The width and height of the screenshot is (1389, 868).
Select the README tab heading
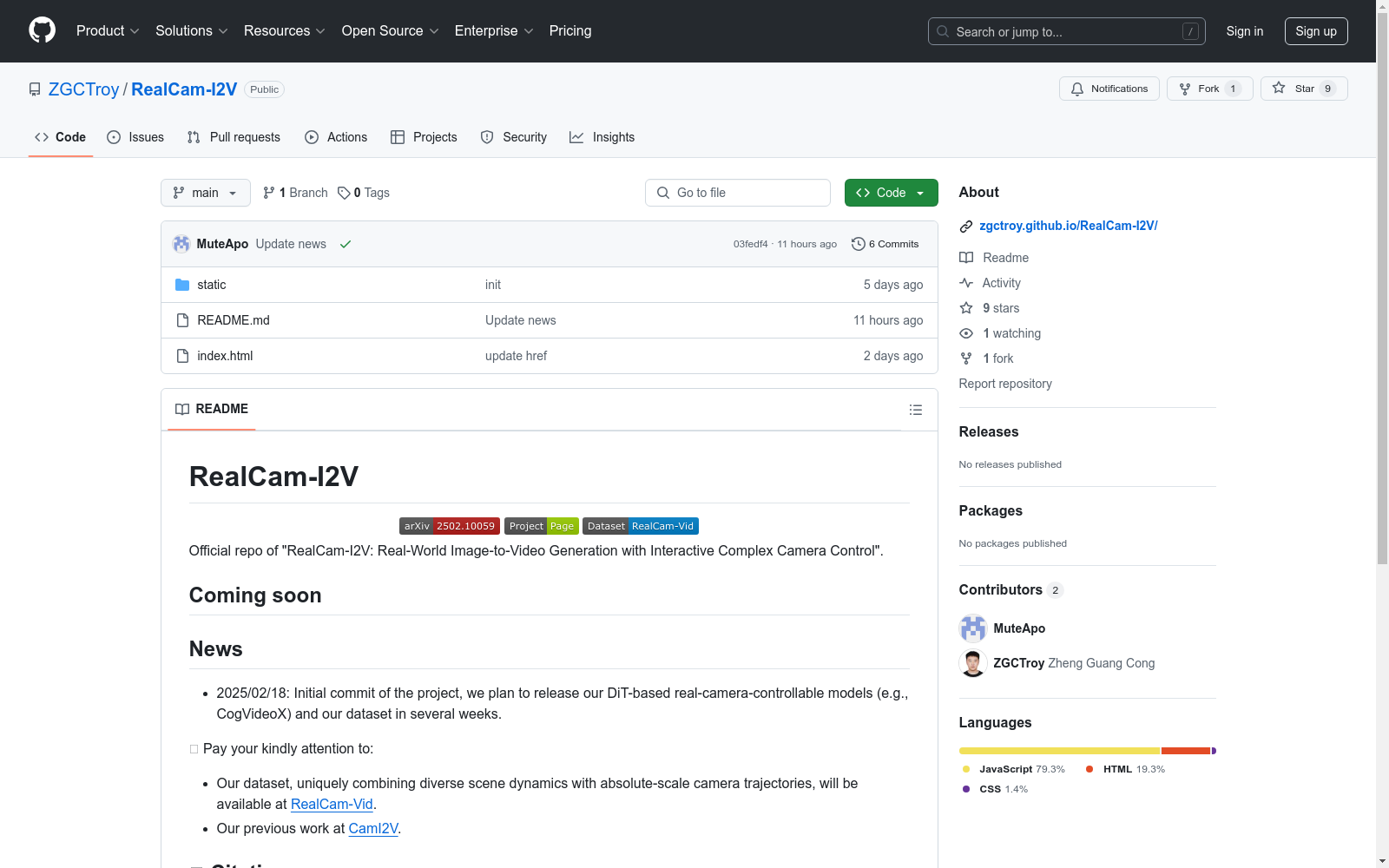point(212,409)
